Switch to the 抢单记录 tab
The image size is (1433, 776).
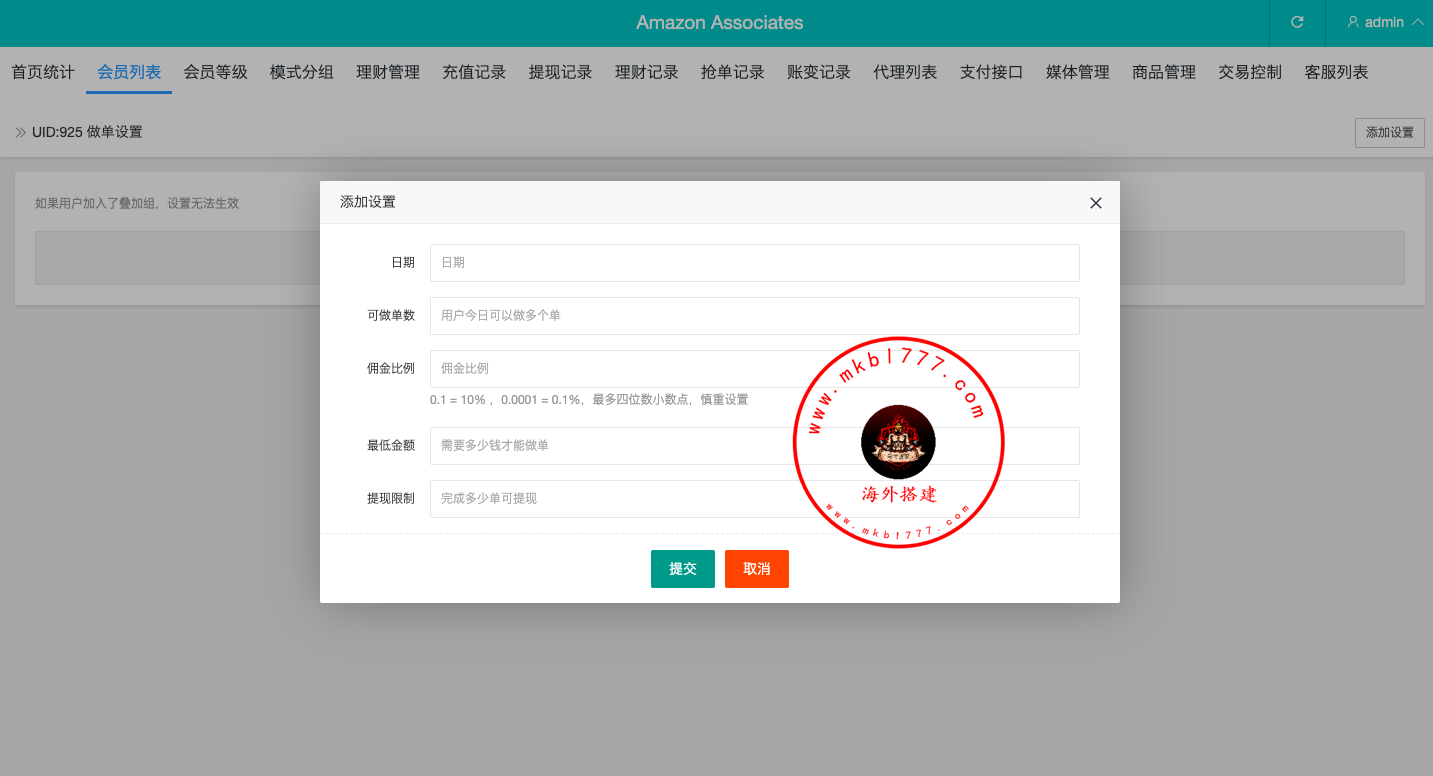pos(733,72)
